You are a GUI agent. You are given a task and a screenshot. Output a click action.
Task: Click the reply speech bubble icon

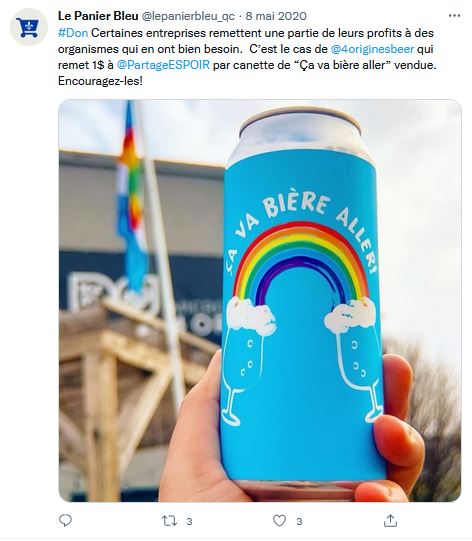tap(65, 520)
